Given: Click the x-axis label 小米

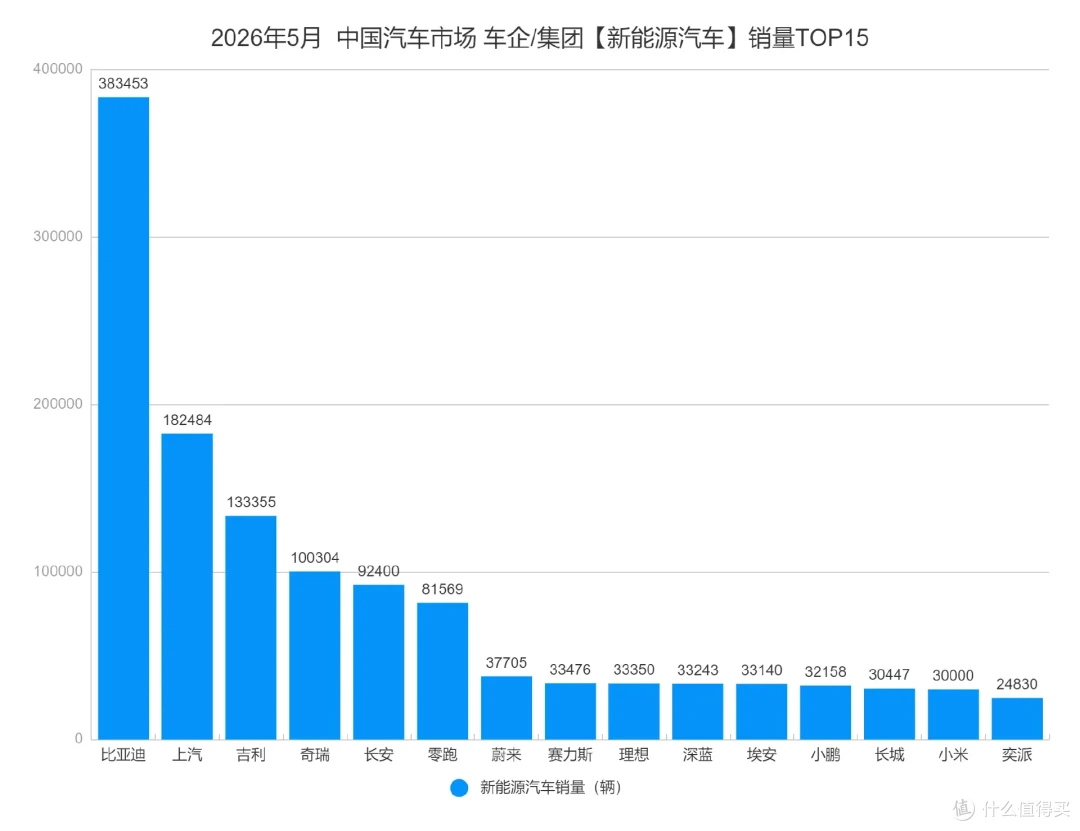Looking at the screenshot, I should pyautogui.click(x=953, y=755).
